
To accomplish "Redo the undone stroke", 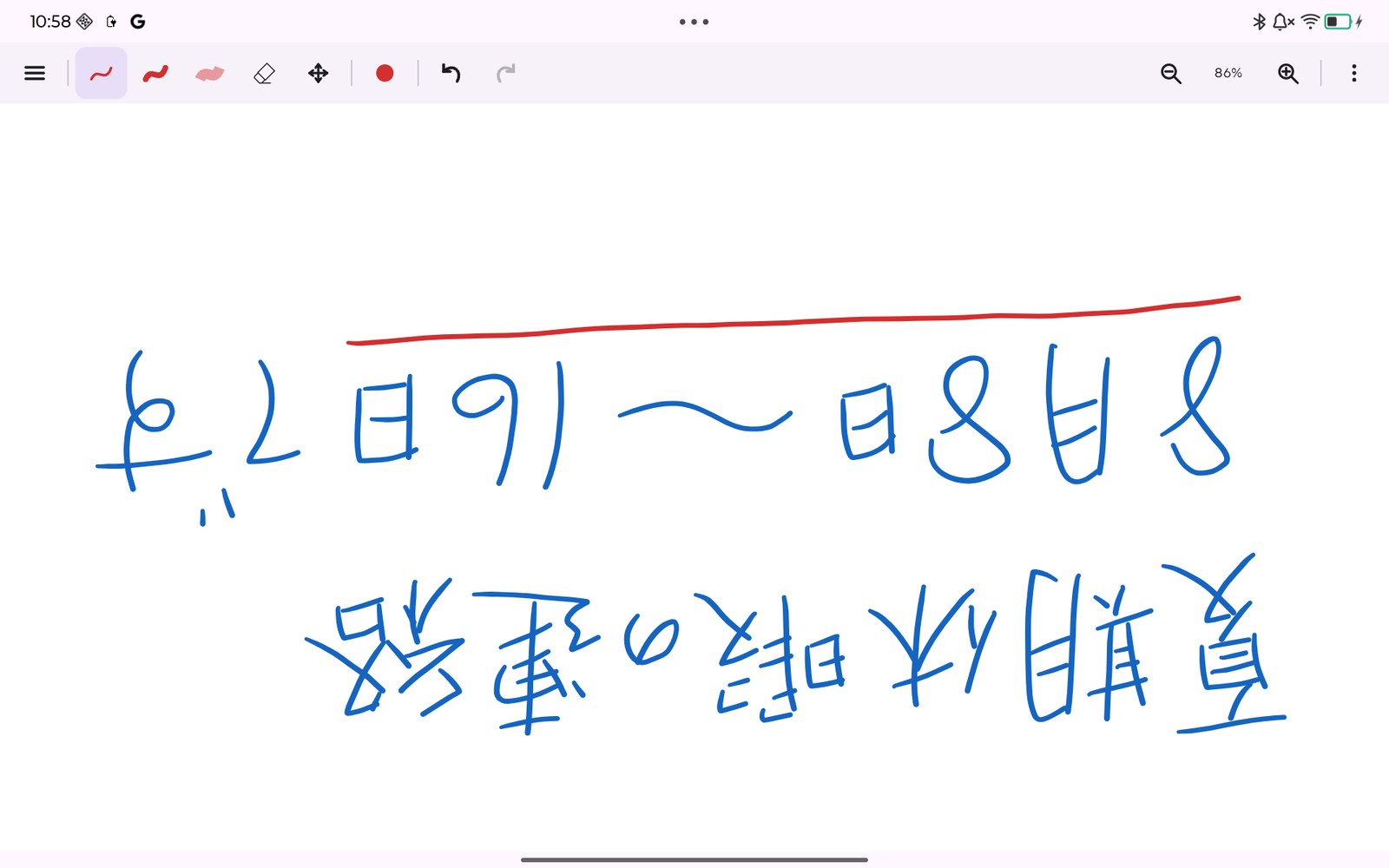I will click(505, 73).
